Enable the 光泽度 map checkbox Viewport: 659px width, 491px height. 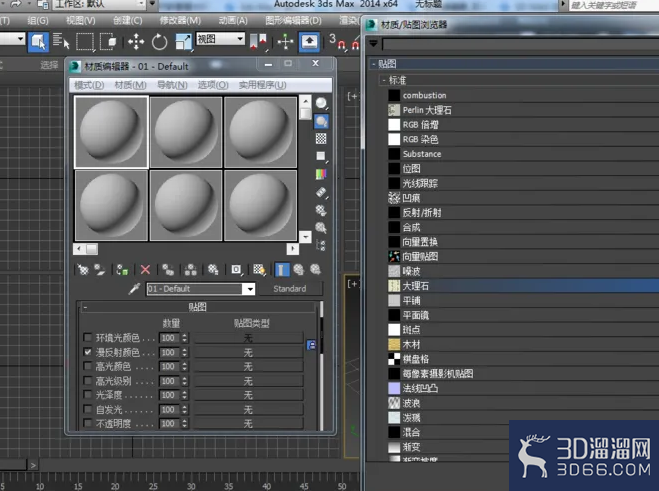click(x=87, y=395)
